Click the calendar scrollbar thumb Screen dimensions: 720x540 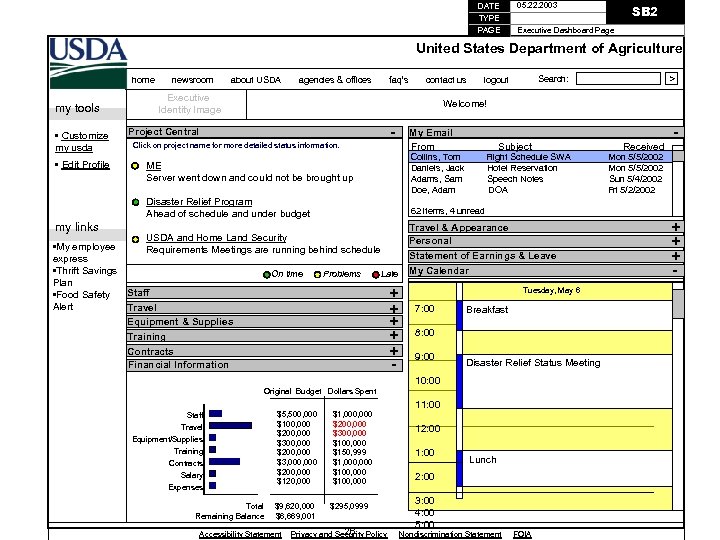pyautogui.click(x=678, y=304)
